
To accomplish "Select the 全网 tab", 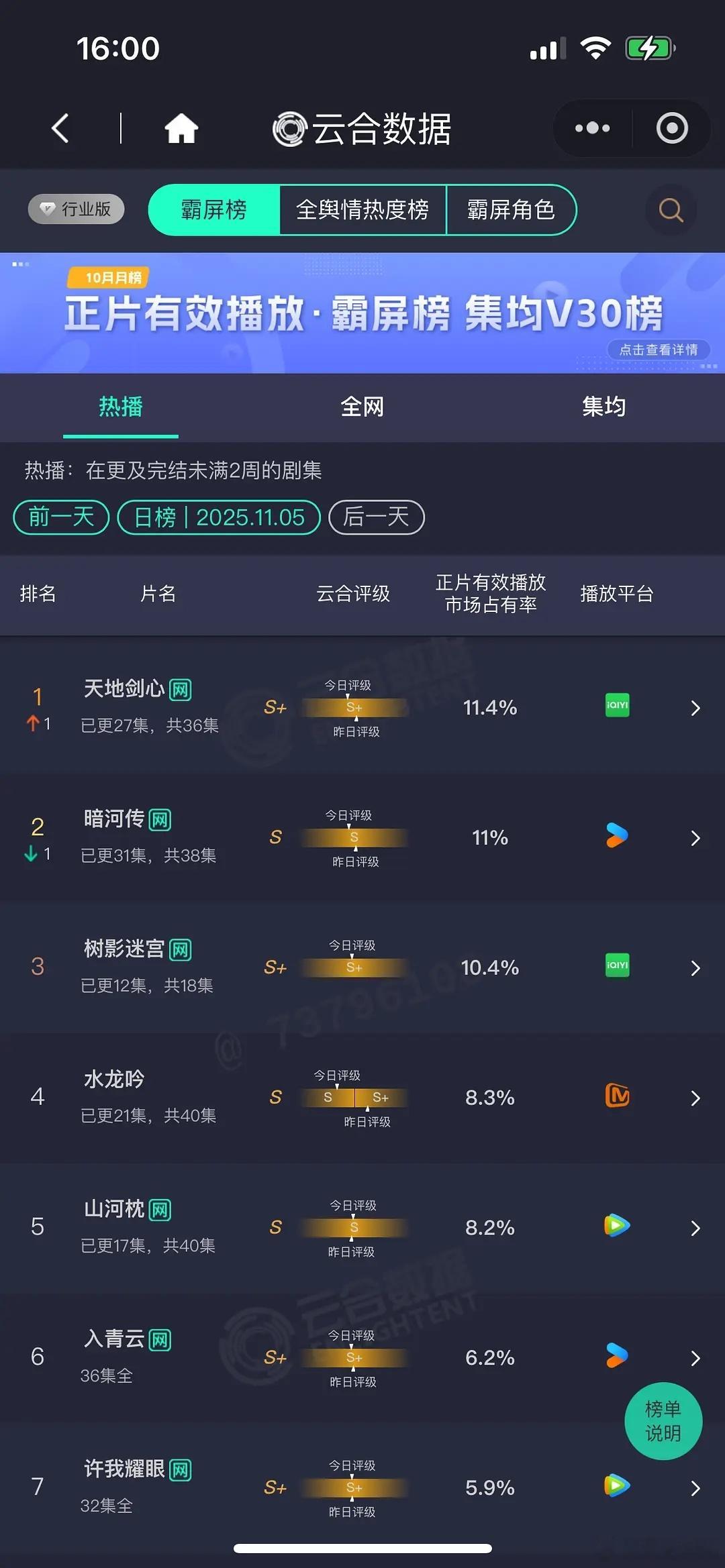I will (362, 407).
